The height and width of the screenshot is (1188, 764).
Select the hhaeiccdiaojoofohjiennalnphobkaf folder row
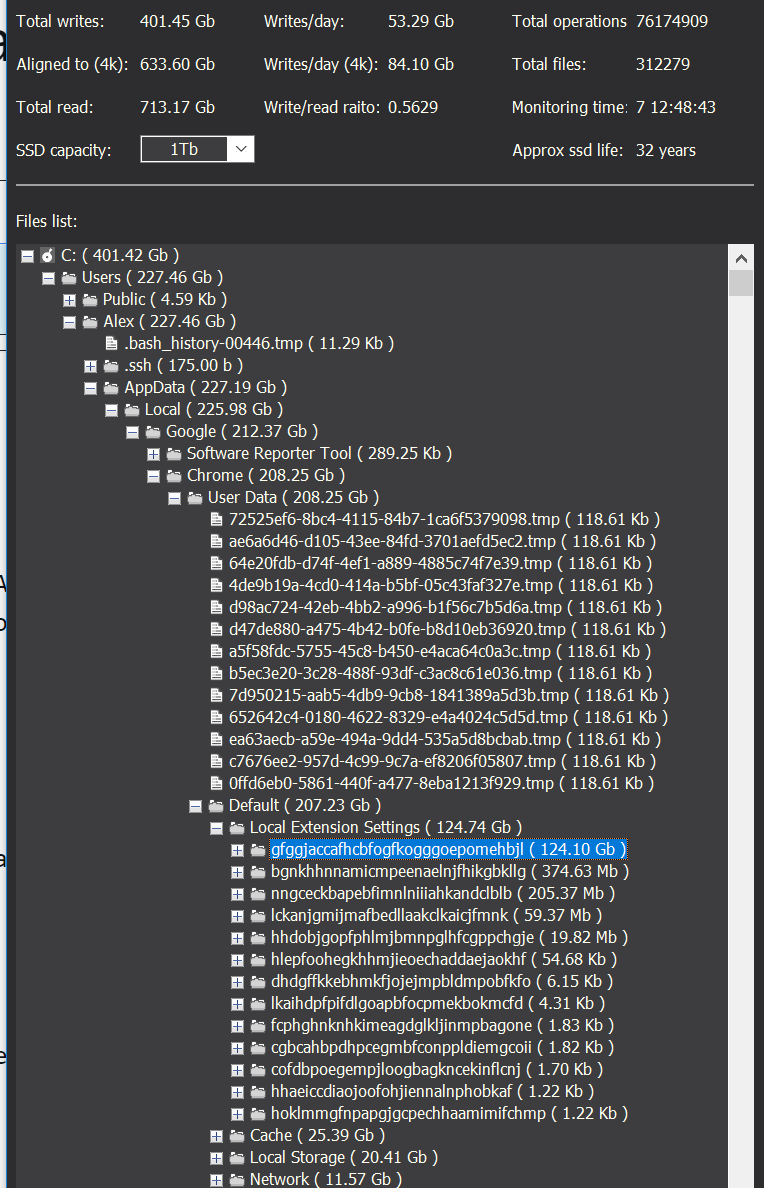(432, 1092)
